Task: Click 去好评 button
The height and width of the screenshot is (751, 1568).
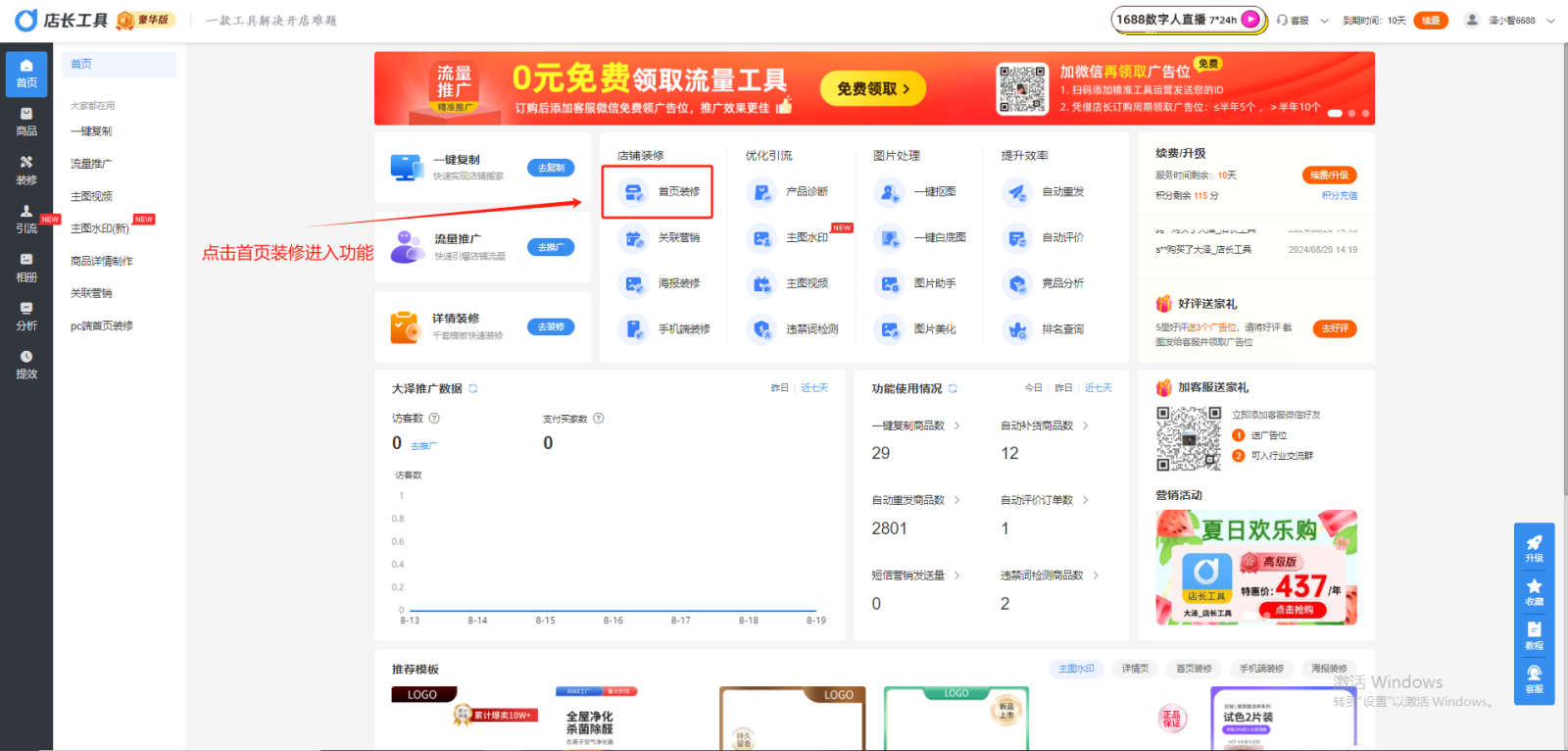Action: [1335, 328]
